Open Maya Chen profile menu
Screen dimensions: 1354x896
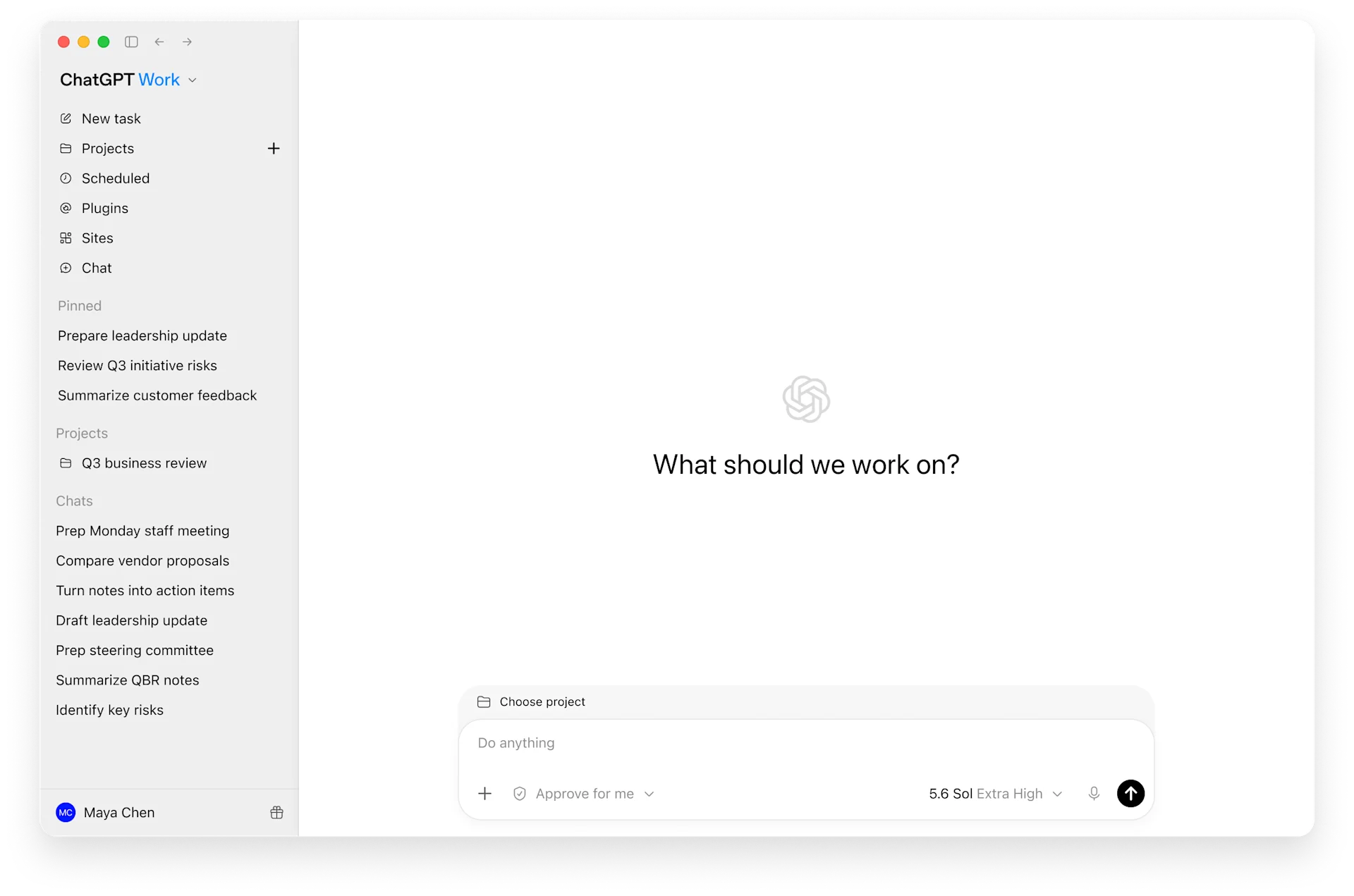point(106,813)
